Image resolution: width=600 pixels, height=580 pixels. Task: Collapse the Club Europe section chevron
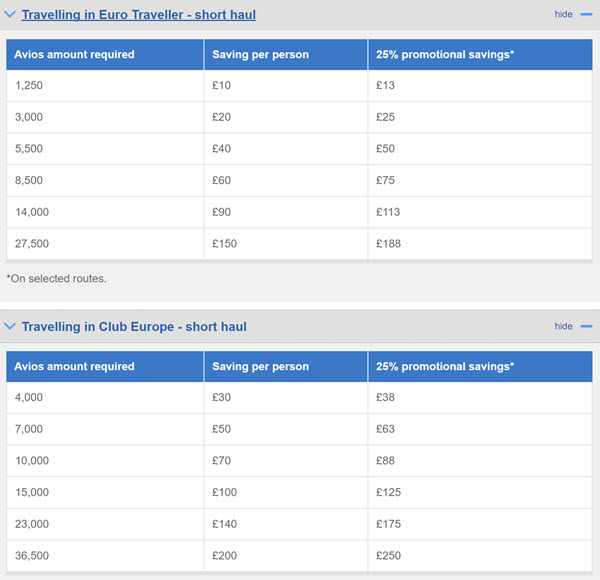[x=10, y=326]
